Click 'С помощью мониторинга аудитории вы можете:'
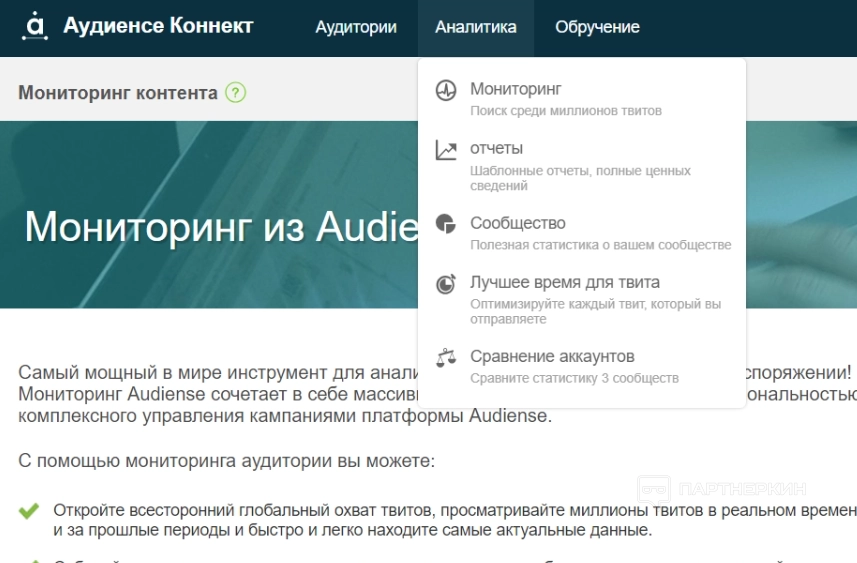 click(226, 461)
